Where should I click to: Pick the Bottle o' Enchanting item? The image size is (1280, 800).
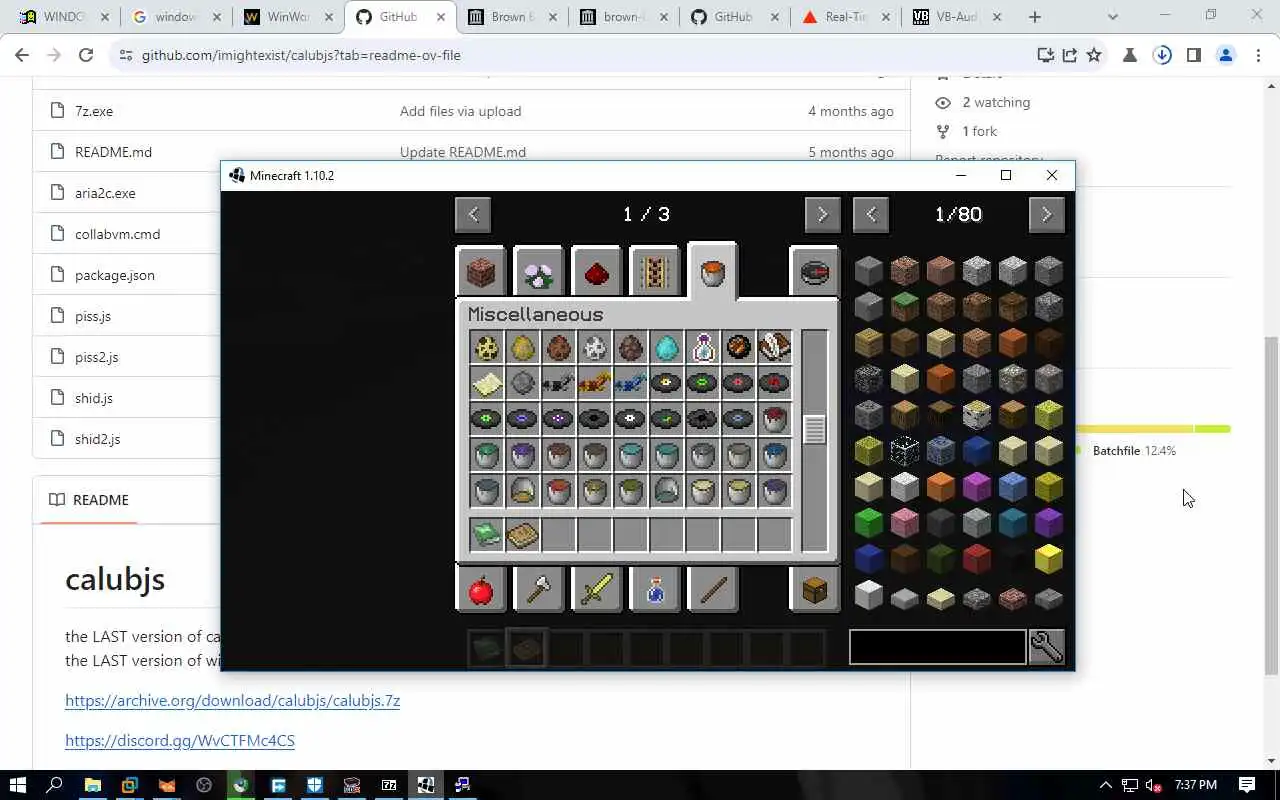703,347
